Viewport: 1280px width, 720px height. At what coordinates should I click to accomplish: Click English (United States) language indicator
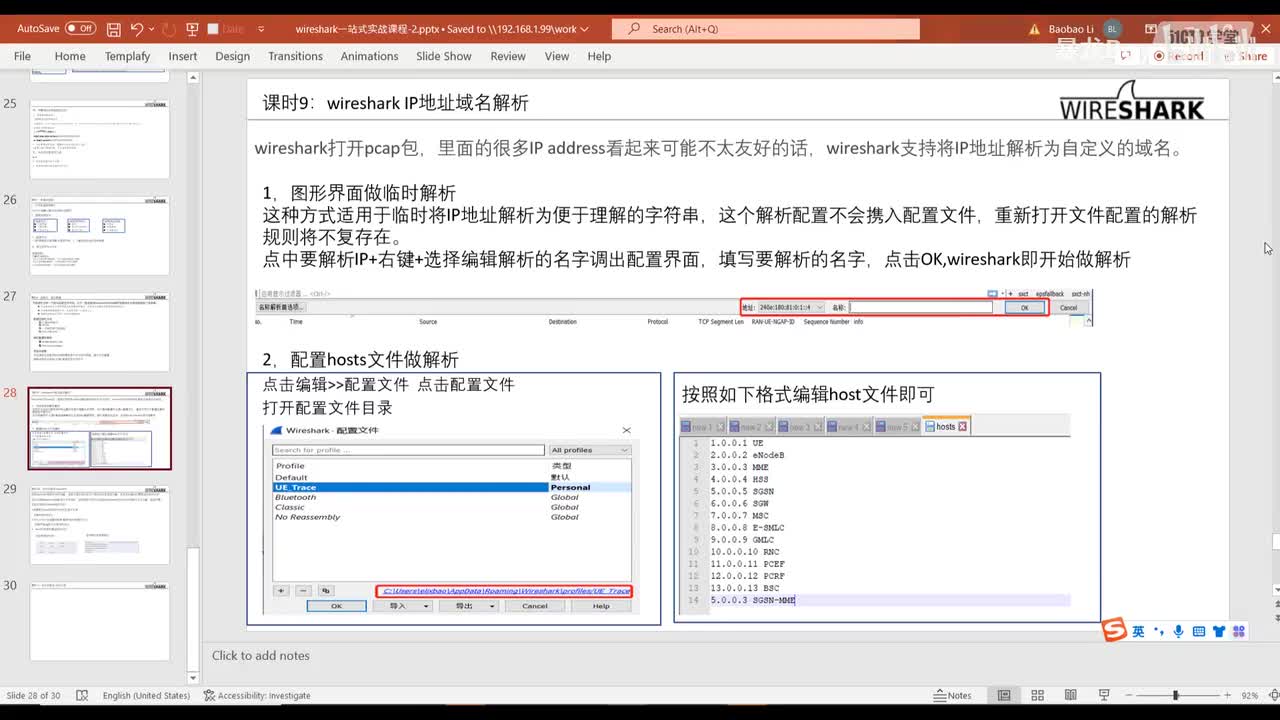(x=146, y=695)
